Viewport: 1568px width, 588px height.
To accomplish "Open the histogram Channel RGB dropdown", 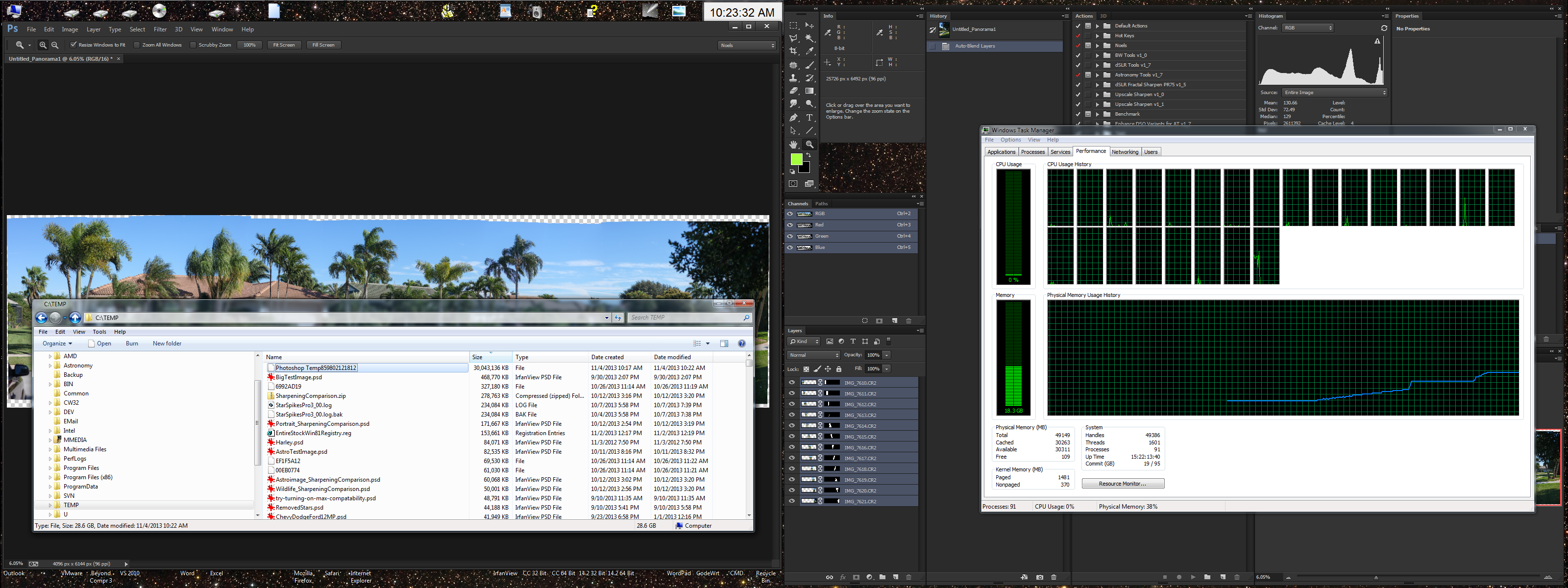I will click(1307, 28).
